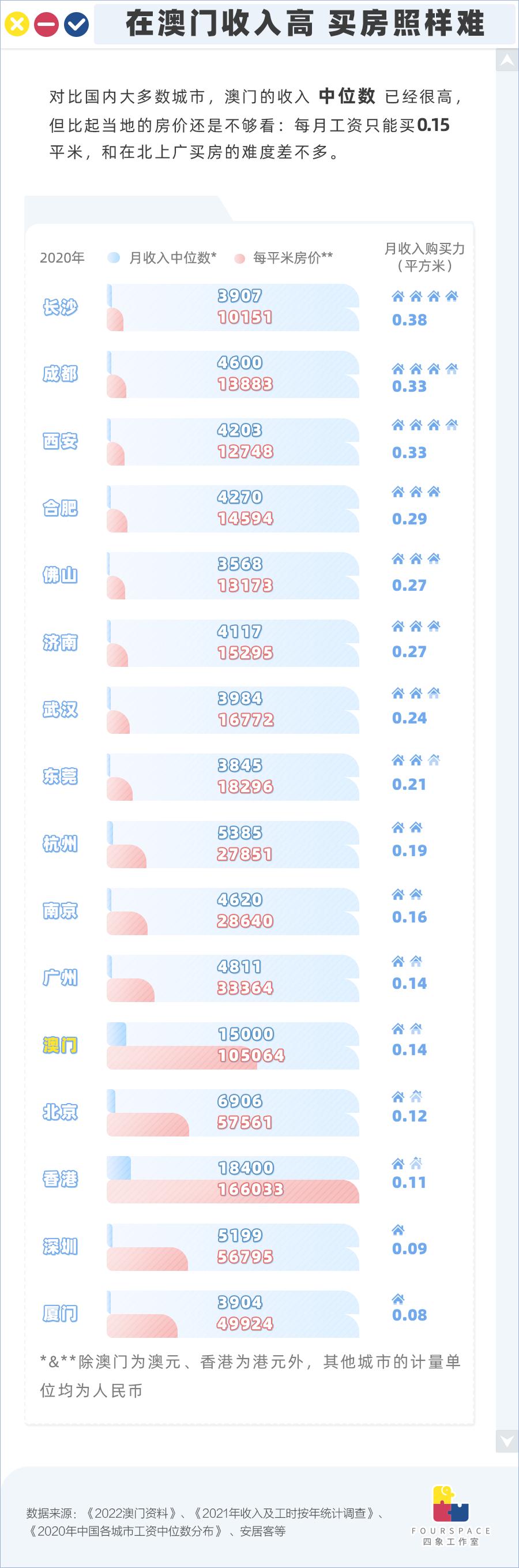Click the yellow X circle icon
This screenshot has width=519, height=1568.
click(x=16, y=24)
